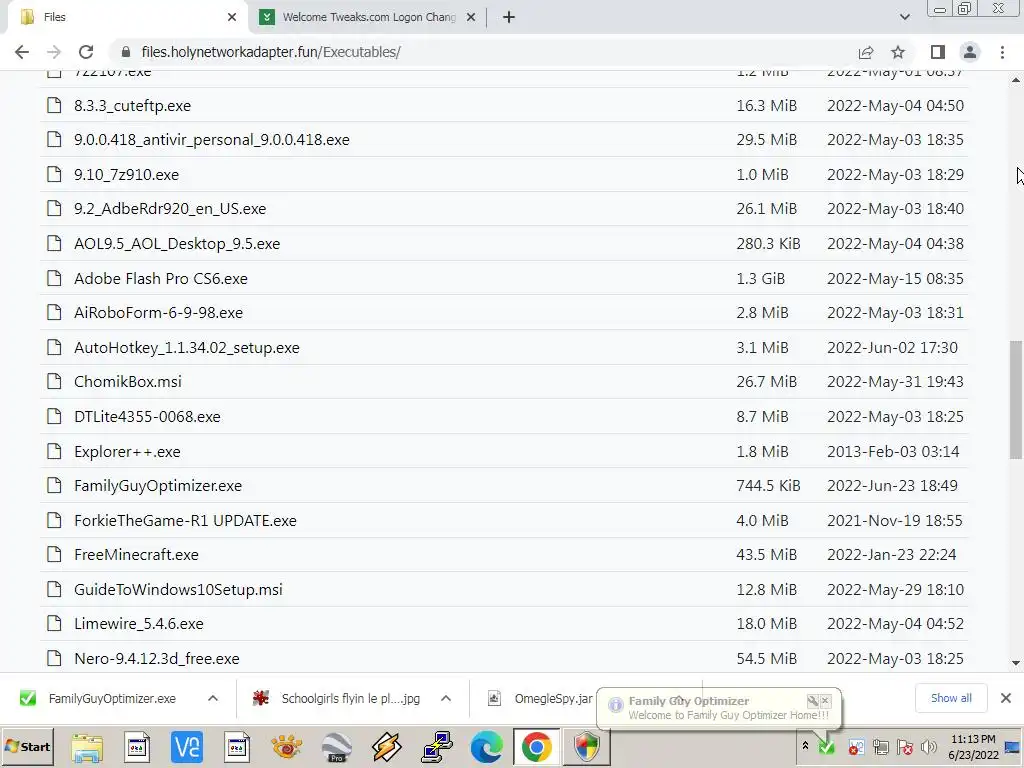
Task: Launch Google Earth Pro from the taskbar
Action: pos(336,747)
